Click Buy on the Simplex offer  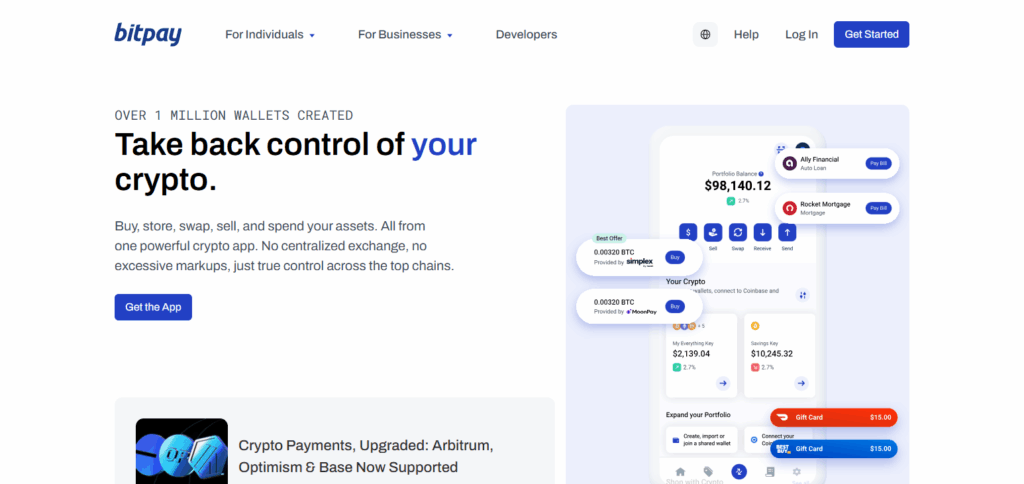coord(675,257)
